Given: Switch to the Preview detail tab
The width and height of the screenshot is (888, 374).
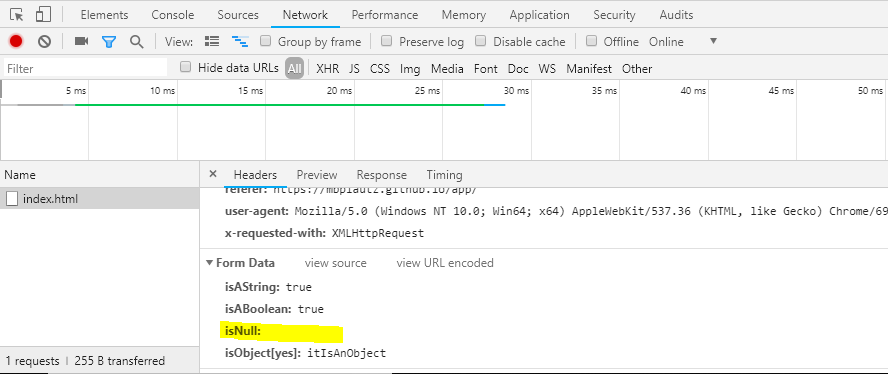Looking at the screenshot, I should click(317, 175).
